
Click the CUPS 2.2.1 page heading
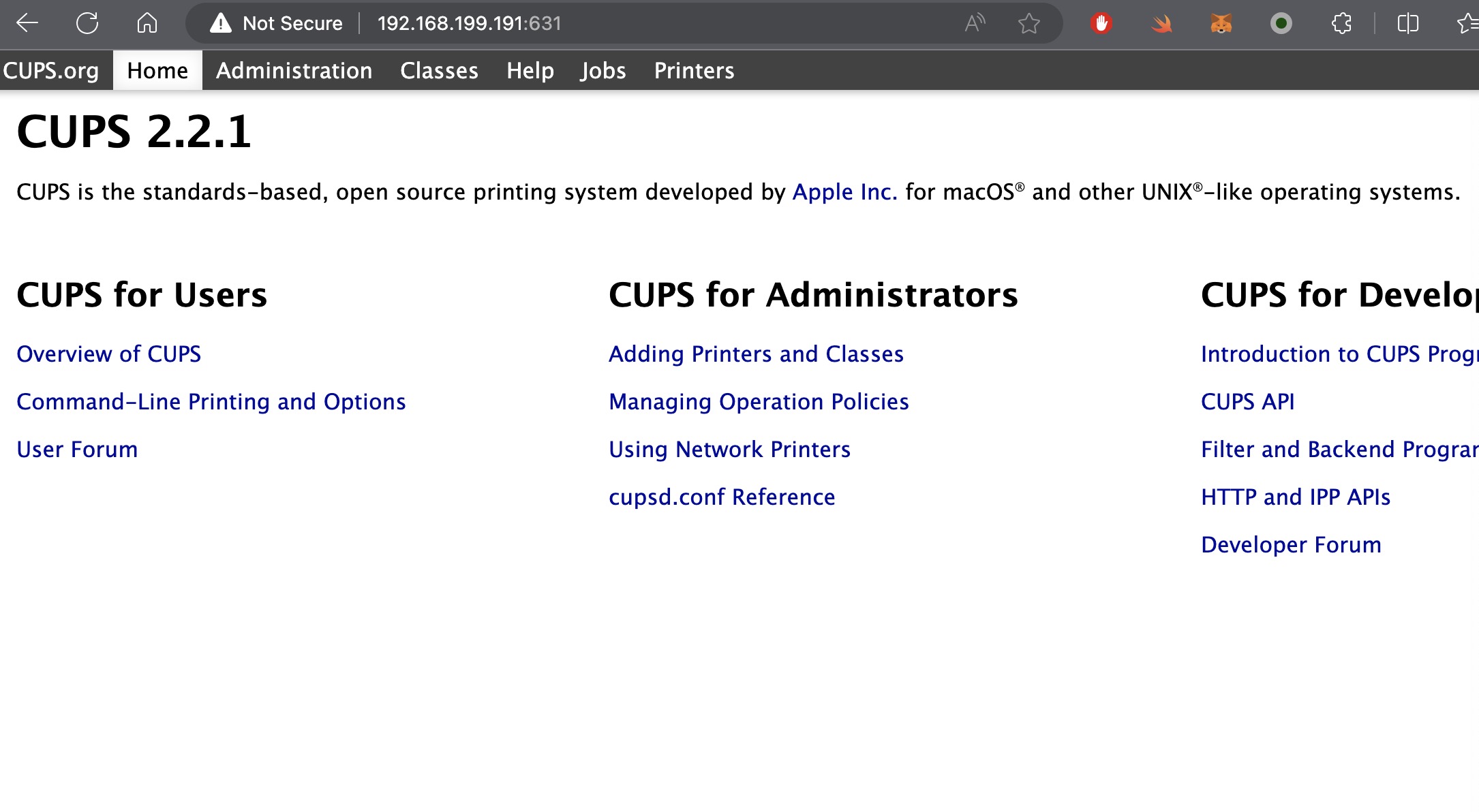[134, 131]
